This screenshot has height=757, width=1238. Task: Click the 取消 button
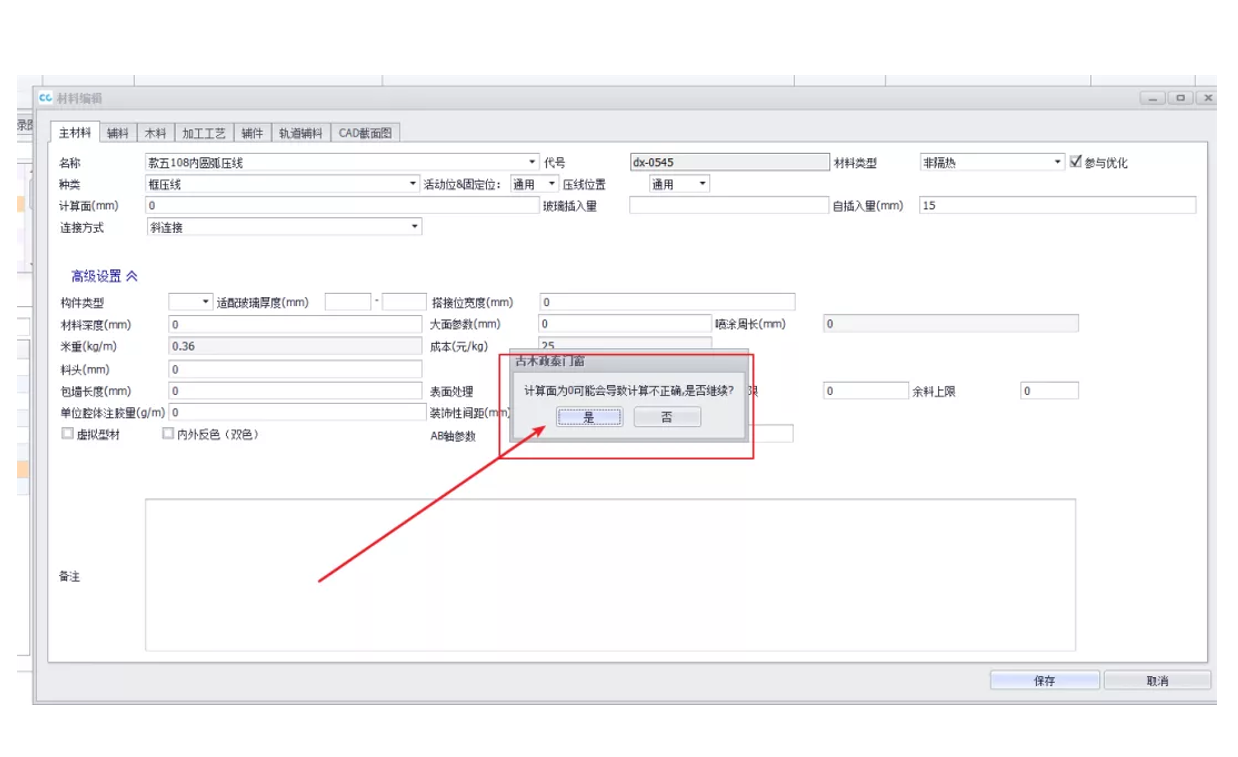pos(1157,681)
